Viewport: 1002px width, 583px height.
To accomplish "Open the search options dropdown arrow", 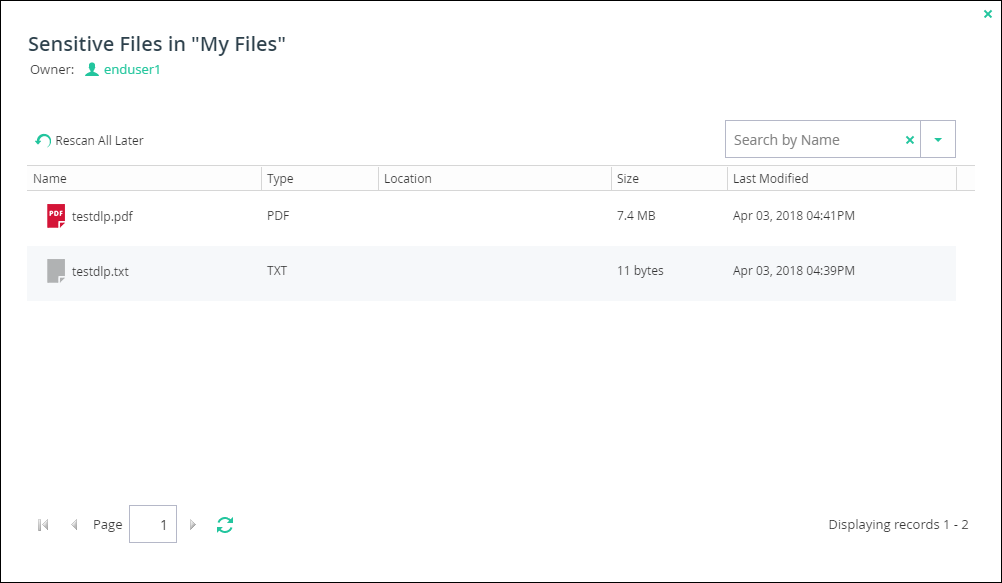I will click(x=937, y=139).
